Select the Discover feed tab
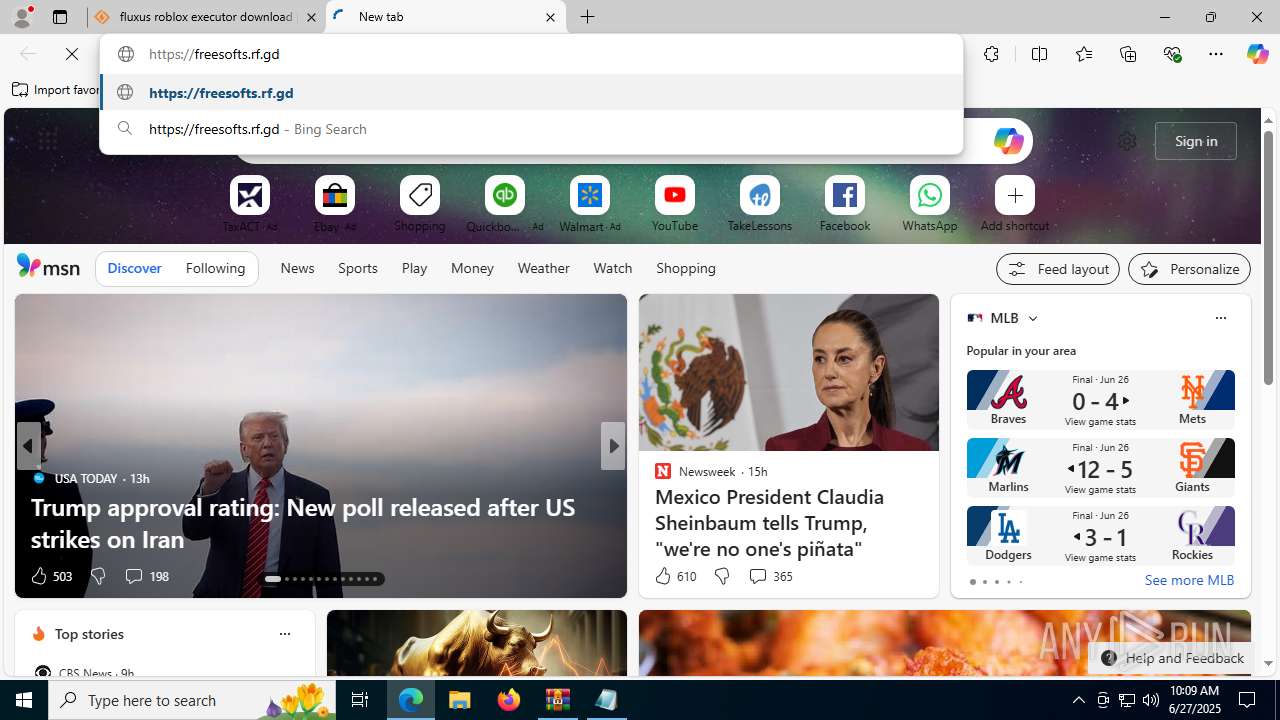The width and height of the screenshot is (1280, 720). (x=134, y=268)
